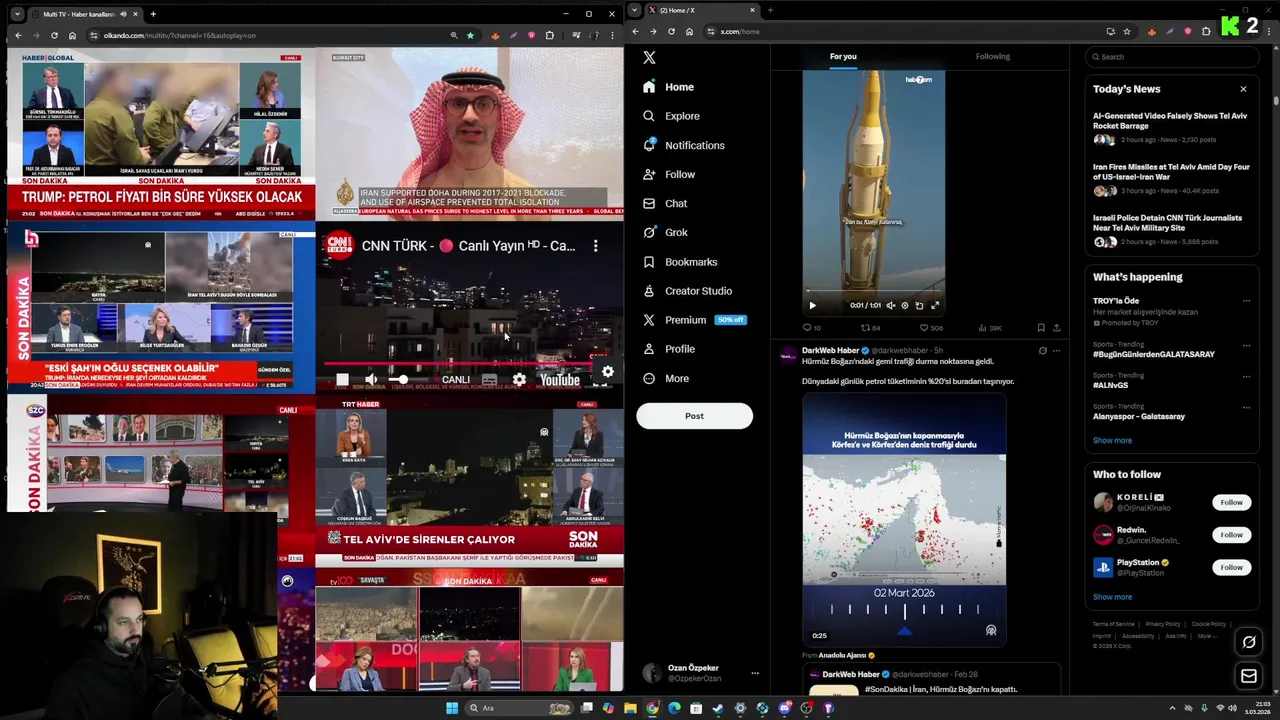Viewport: 1280px width, 720px height.
Task: Open options for TROY'la Öde promoted trend
Action: click(x=1246, y=301)
